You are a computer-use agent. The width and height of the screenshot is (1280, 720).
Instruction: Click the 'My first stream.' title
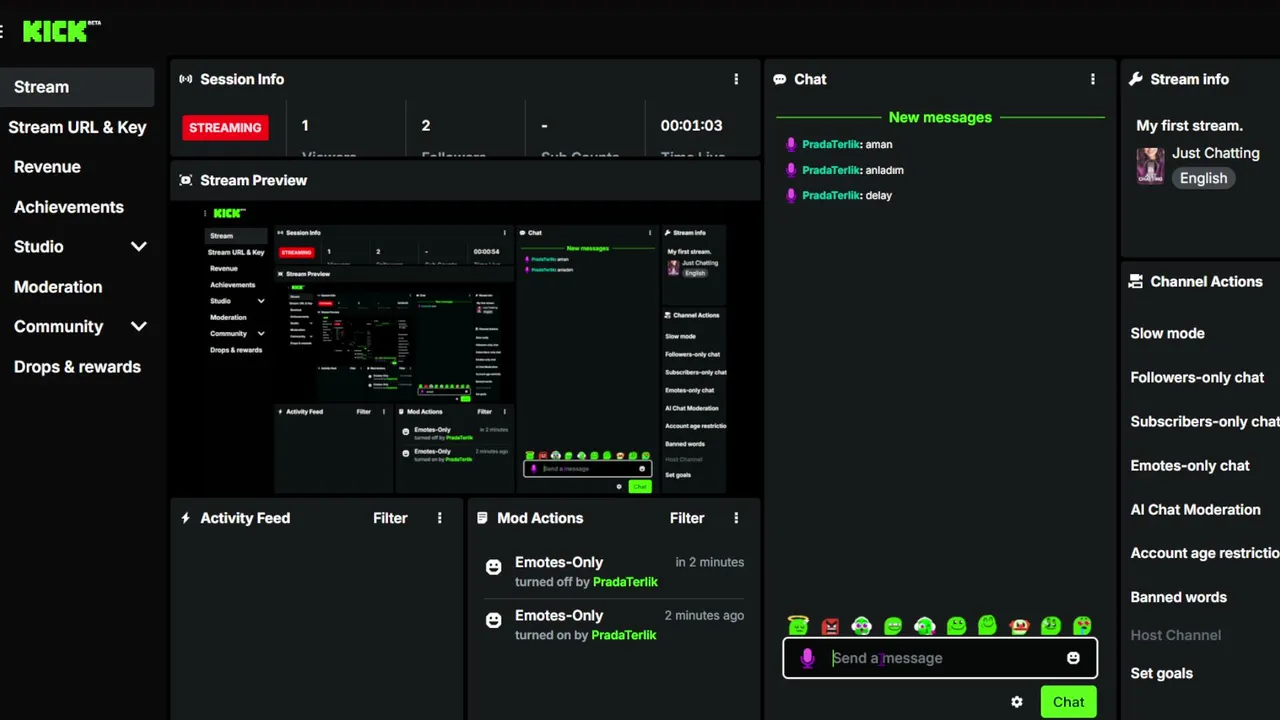tap(1189, 126)
